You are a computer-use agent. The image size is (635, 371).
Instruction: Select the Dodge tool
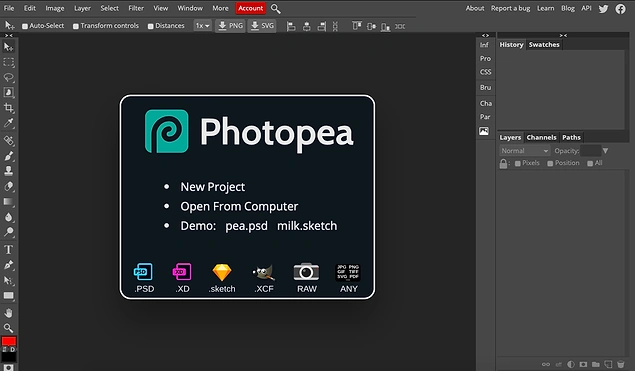coord(9,232)
